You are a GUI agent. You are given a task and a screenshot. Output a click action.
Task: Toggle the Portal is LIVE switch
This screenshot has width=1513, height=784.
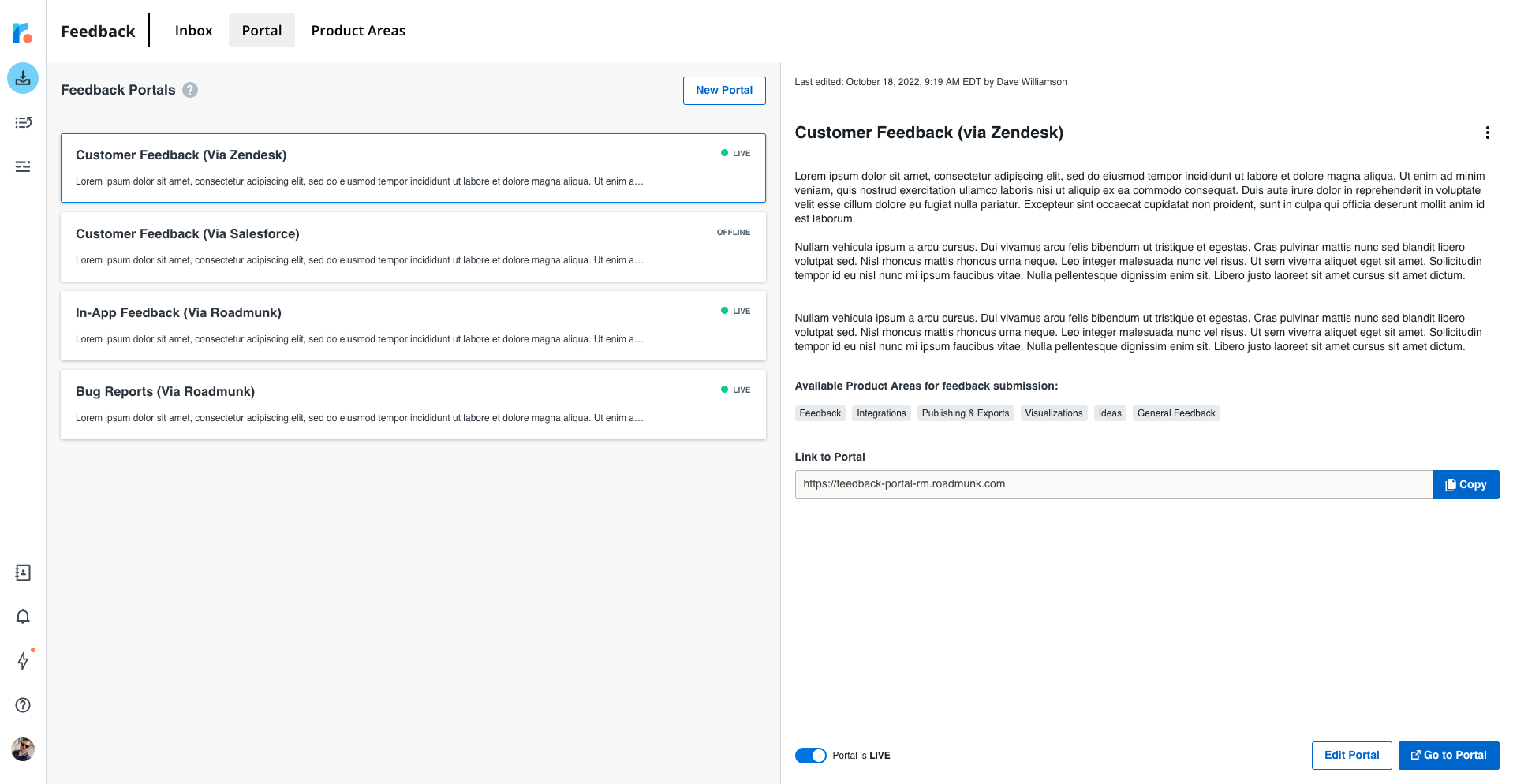click(x=810, y=756)
